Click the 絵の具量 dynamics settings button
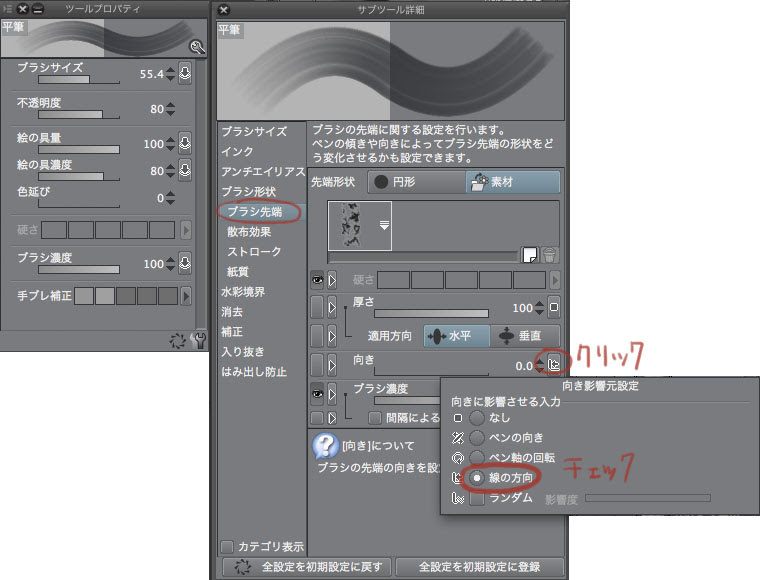Screen dimensions: 760x580 point(185,143)
